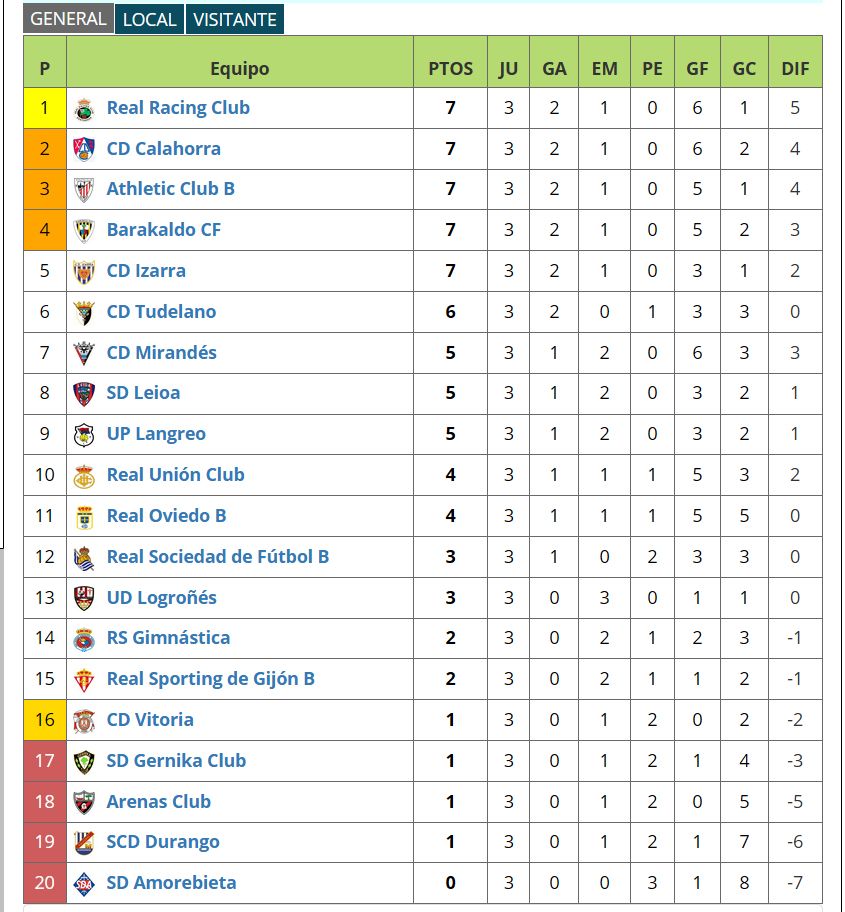Open the CD Tudelano team link
The width and height of the screenshot is (845, 912).
[x=161, y=312]
